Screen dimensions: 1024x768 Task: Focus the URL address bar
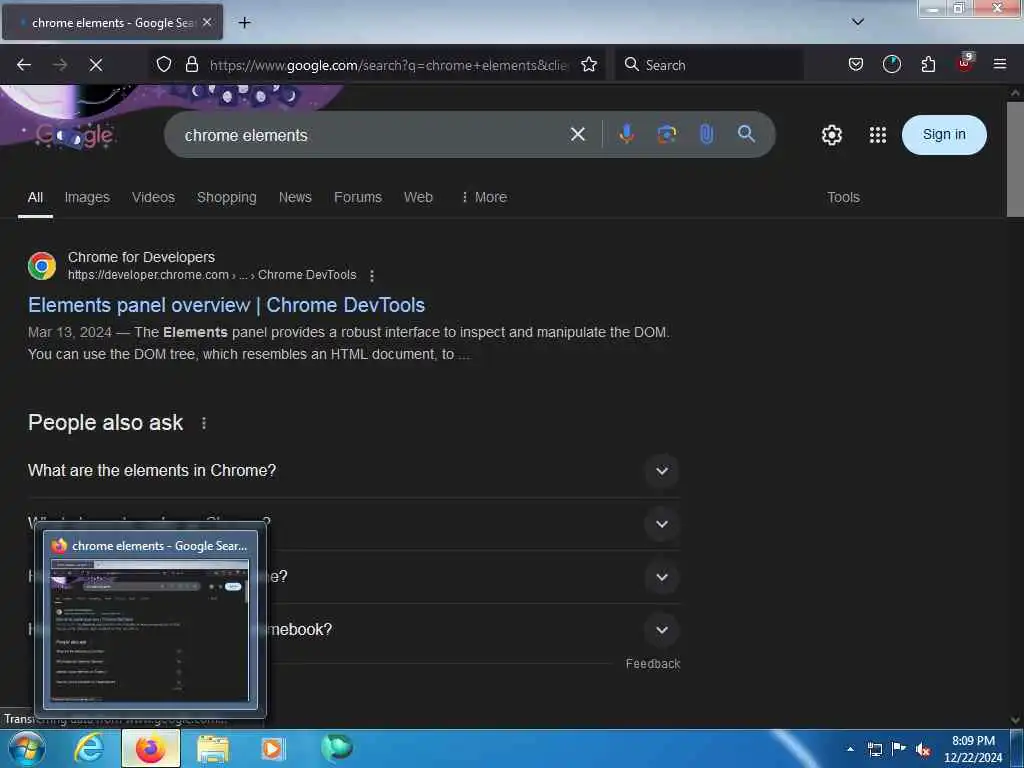[x=389, y=65]
